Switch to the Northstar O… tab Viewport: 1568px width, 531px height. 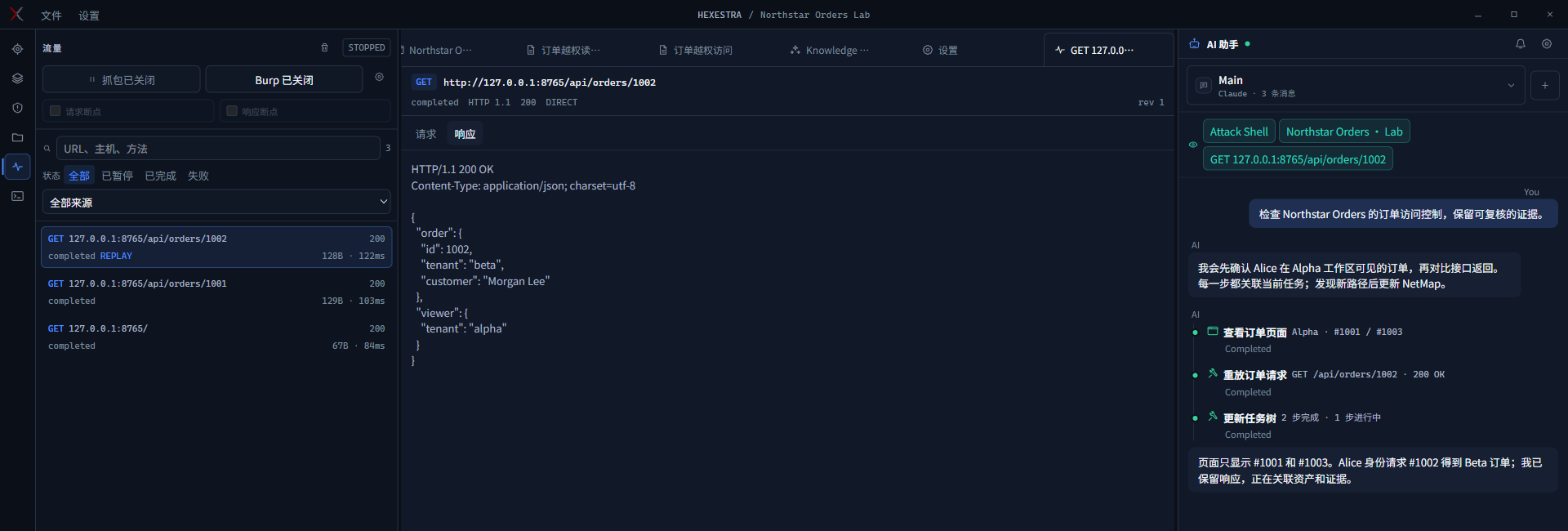(x=439, y=50)
